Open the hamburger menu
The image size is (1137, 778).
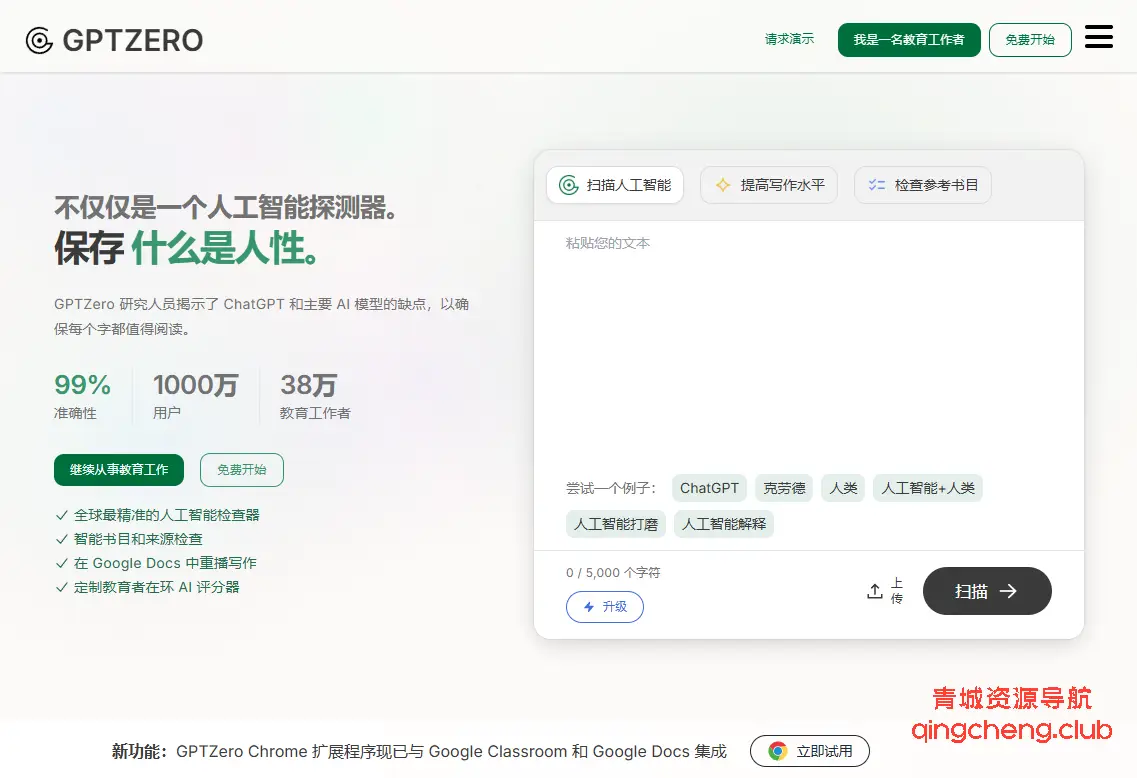coord(1098,37)
